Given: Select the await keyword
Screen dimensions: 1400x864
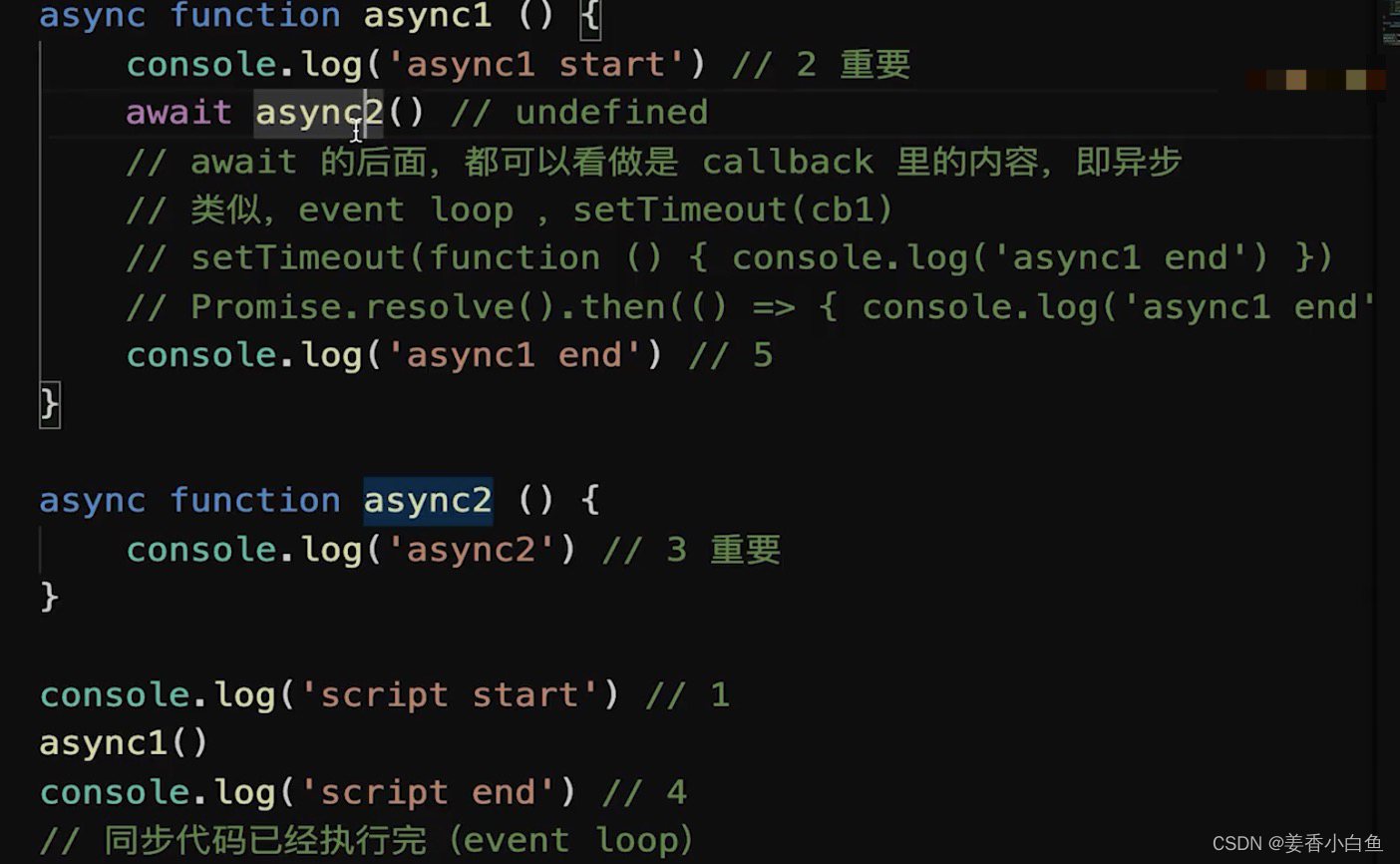Looking at the screenshot, I should point(178,113).
